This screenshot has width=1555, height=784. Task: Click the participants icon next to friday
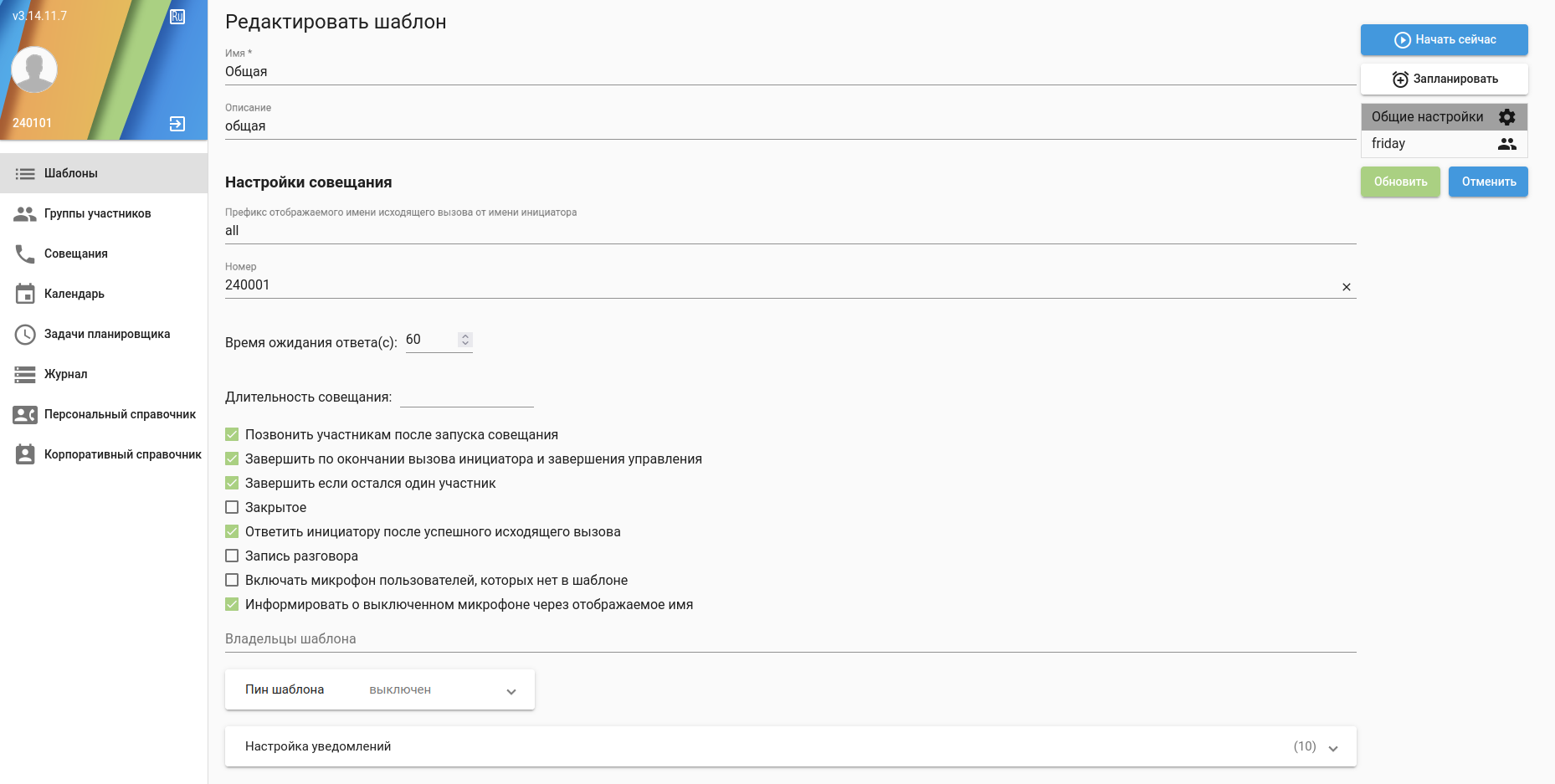tap(1506, 144)
